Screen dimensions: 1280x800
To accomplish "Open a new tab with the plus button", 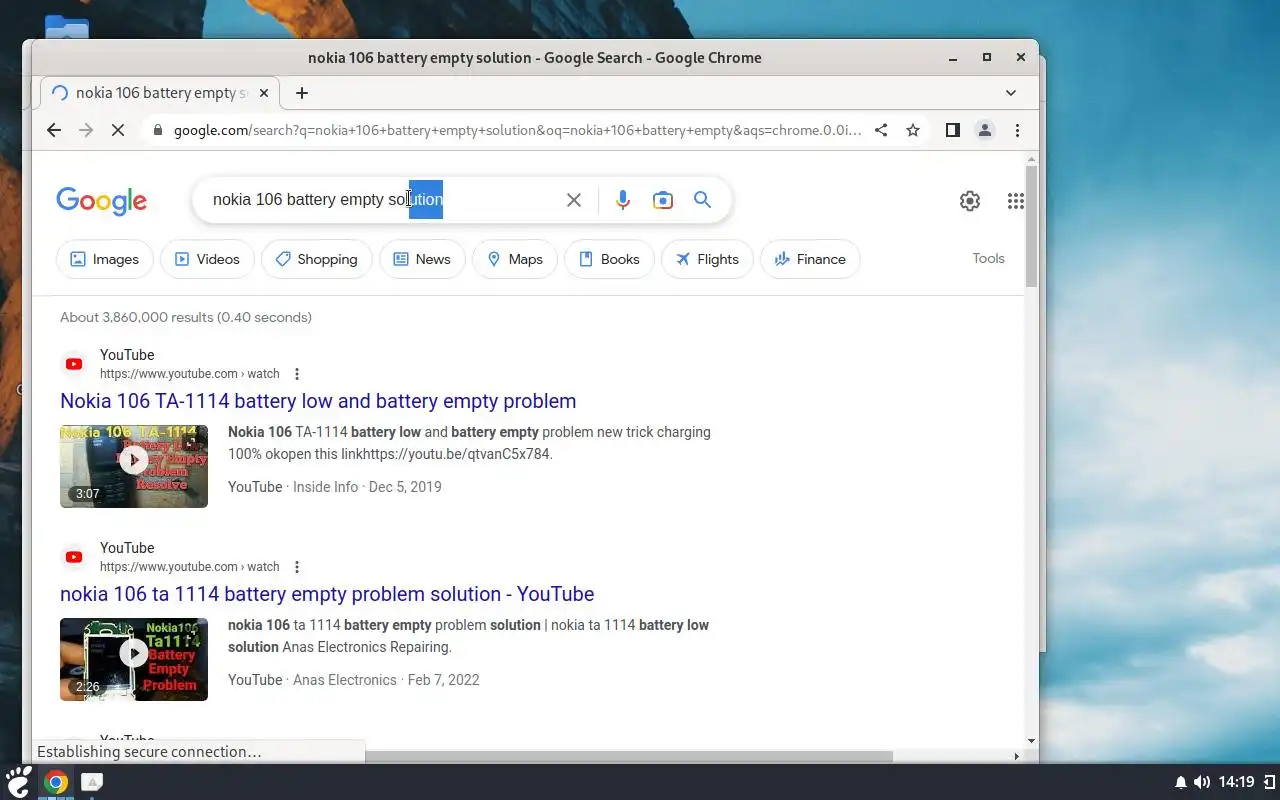I will 302,93.
